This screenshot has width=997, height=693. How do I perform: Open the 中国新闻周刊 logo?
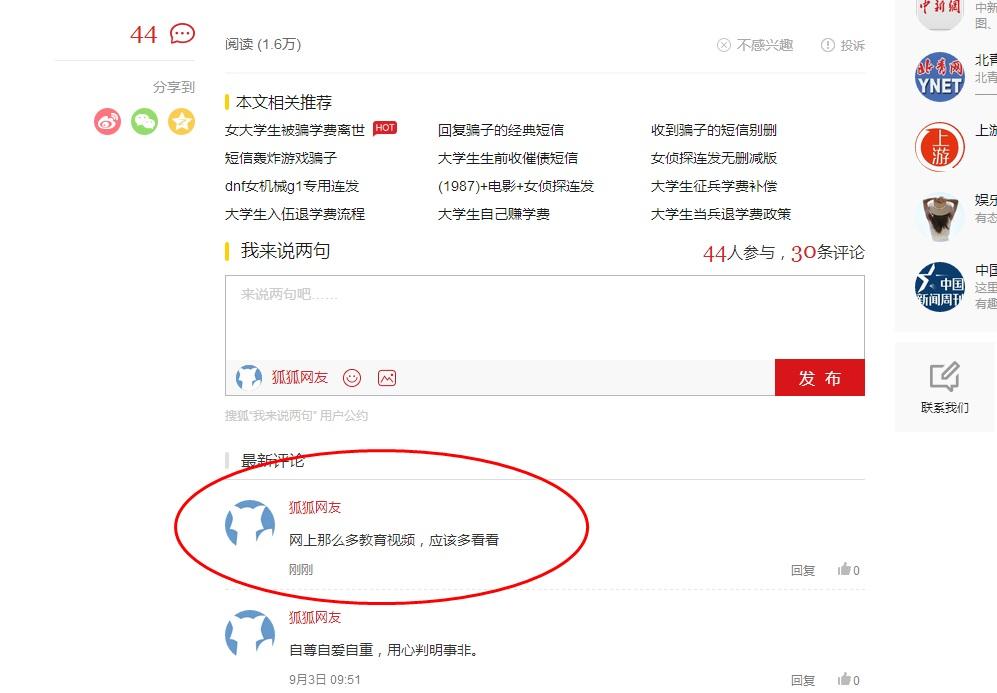point(939,287)
